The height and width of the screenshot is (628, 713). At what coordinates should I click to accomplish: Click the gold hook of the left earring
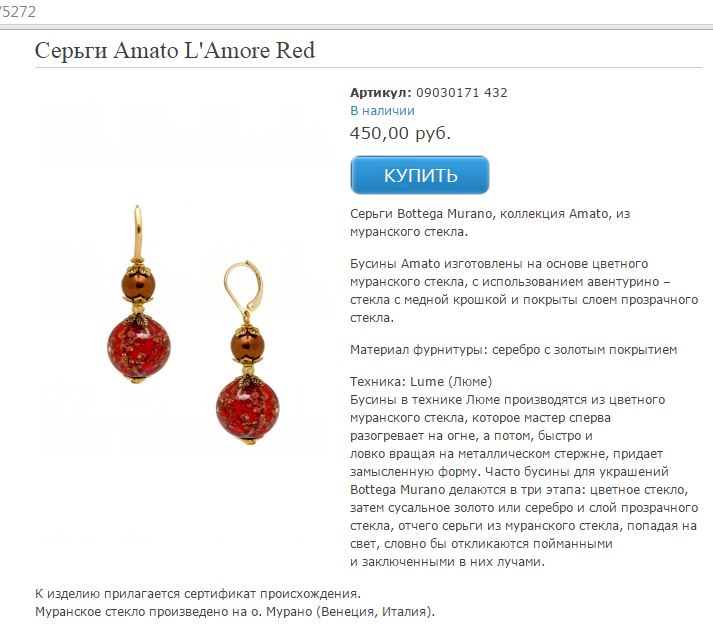click(138, 233)
